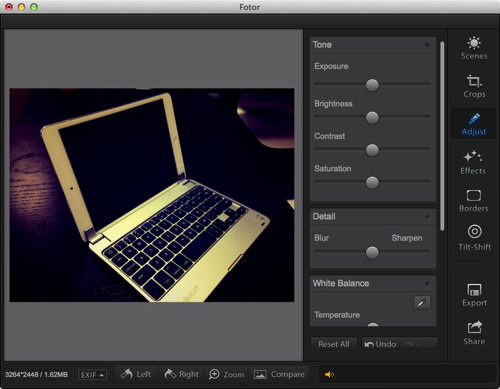This screenshot has width=500, height=389.
Task: Open the Tilt-Shift tool
Action: point(474,238)
